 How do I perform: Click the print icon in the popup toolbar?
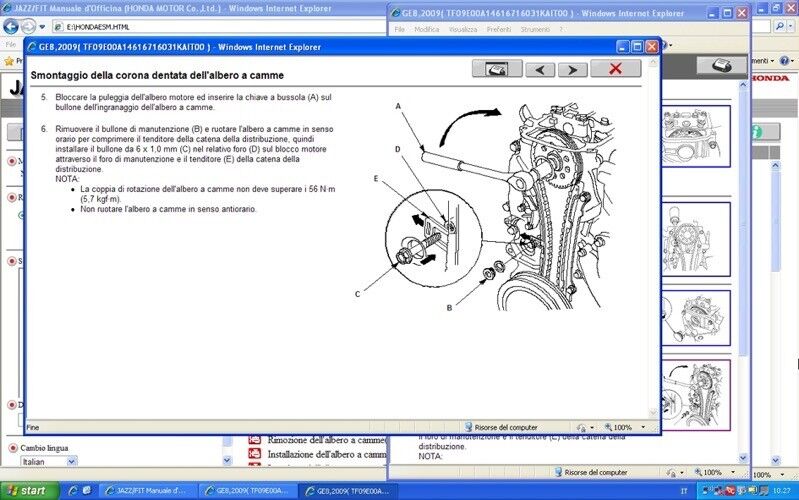(497, 69)
